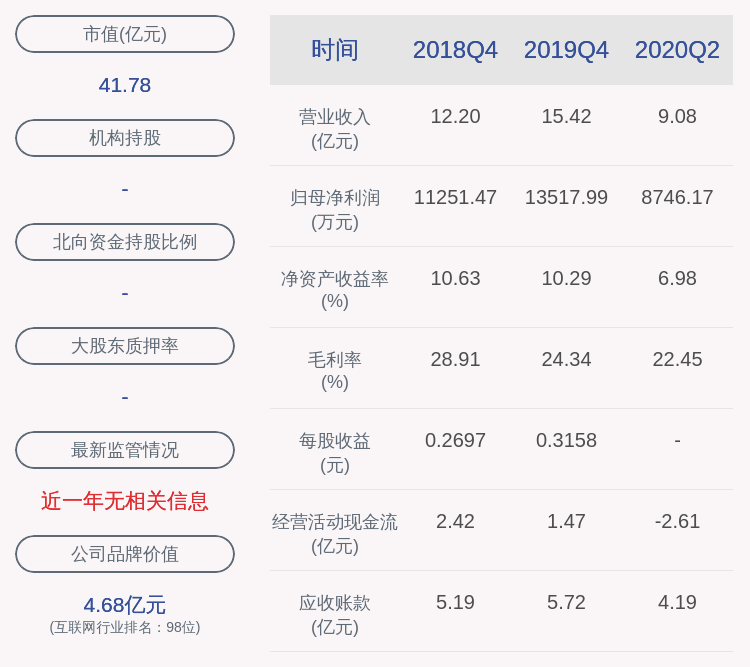Click the 北向资金持股比例 pill button
This screenshot has width=750, height=667.
click(x=125, y=242)
